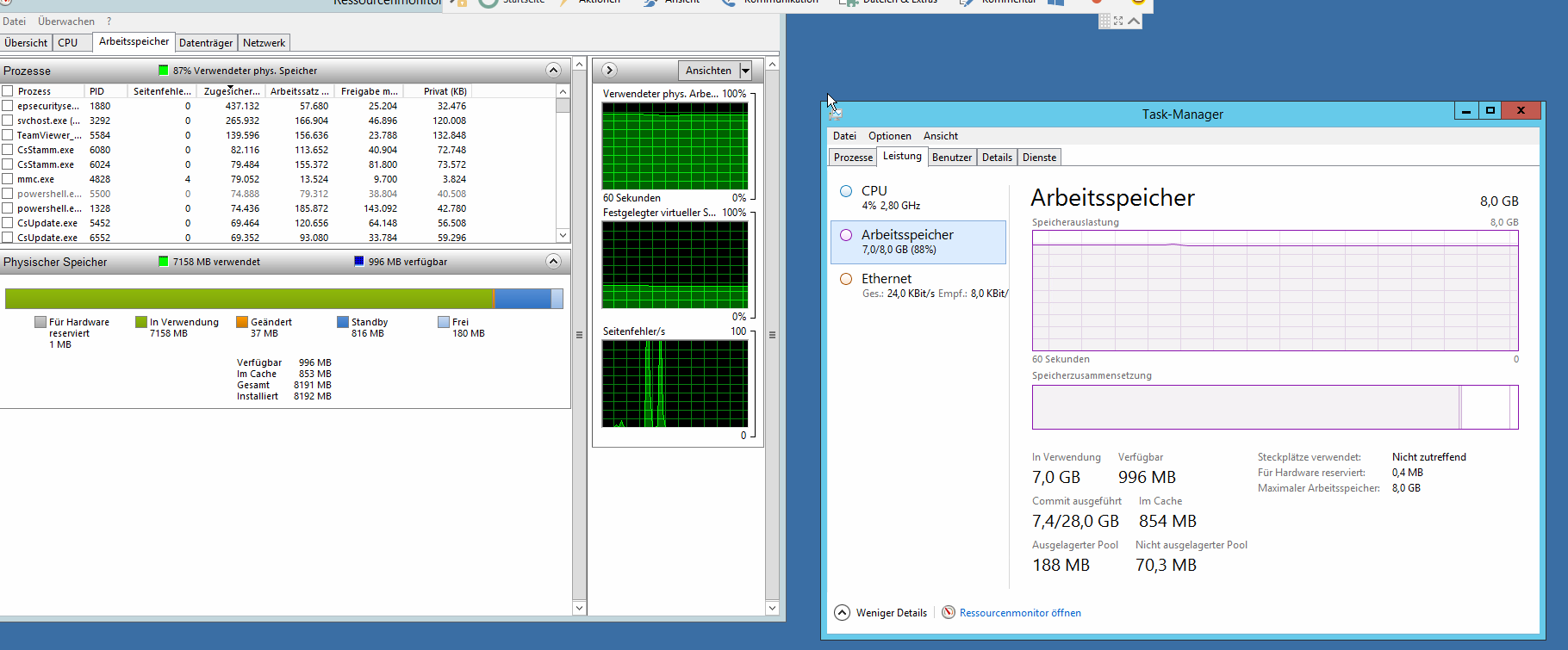
Task: Click the process list scrollbar thumb
Action: [563, 105]
